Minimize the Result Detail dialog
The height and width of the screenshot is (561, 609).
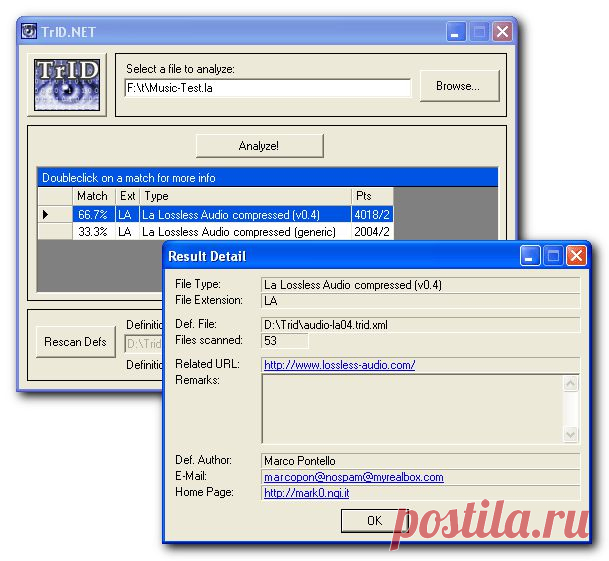530,256
